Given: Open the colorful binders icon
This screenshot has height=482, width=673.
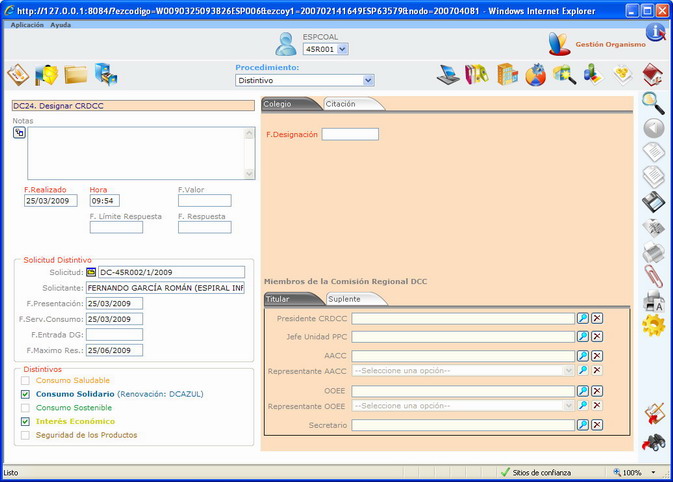Looking at the screenshot, I should 477,75.
